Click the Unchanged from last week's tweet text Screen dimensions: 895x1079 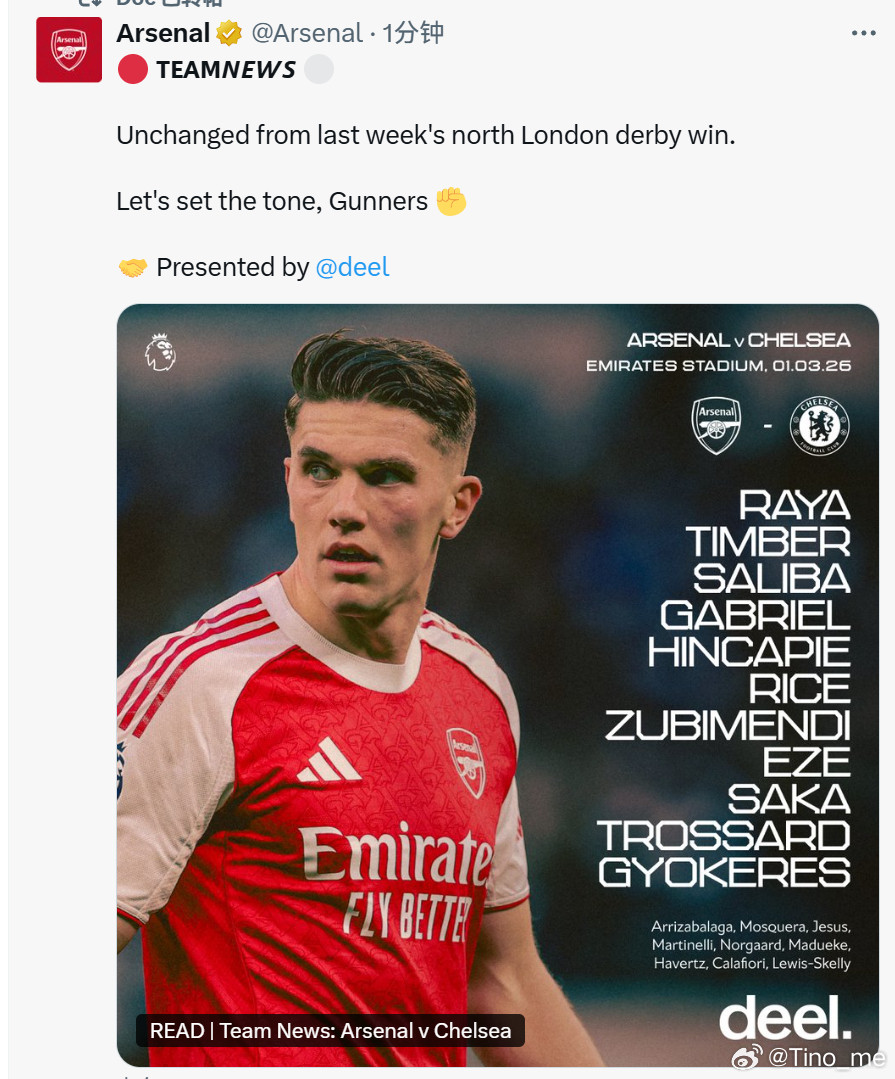coord(425,135)
